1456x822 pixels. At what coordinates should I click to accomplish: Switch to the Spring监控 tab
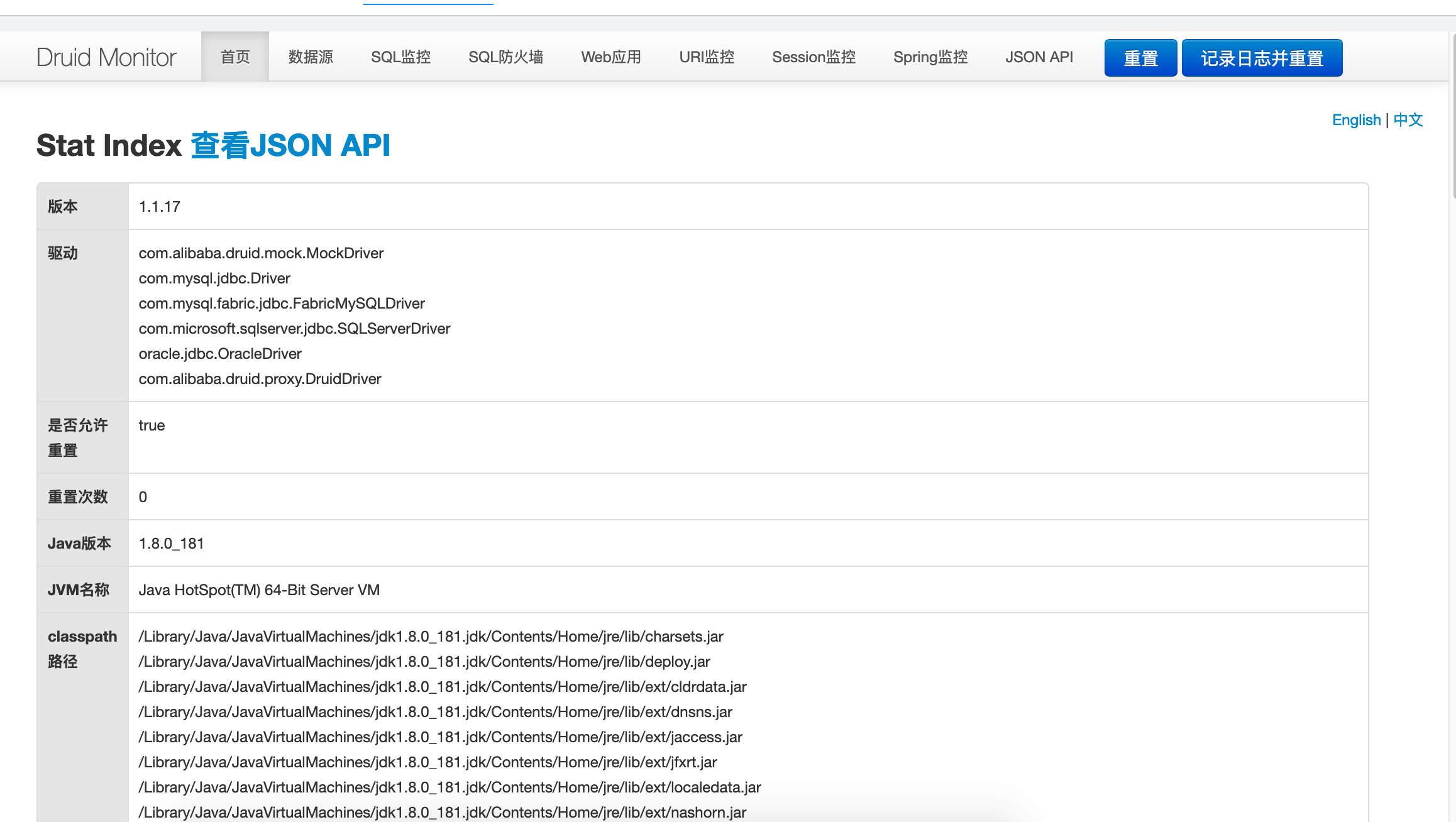tap(930, 57)
